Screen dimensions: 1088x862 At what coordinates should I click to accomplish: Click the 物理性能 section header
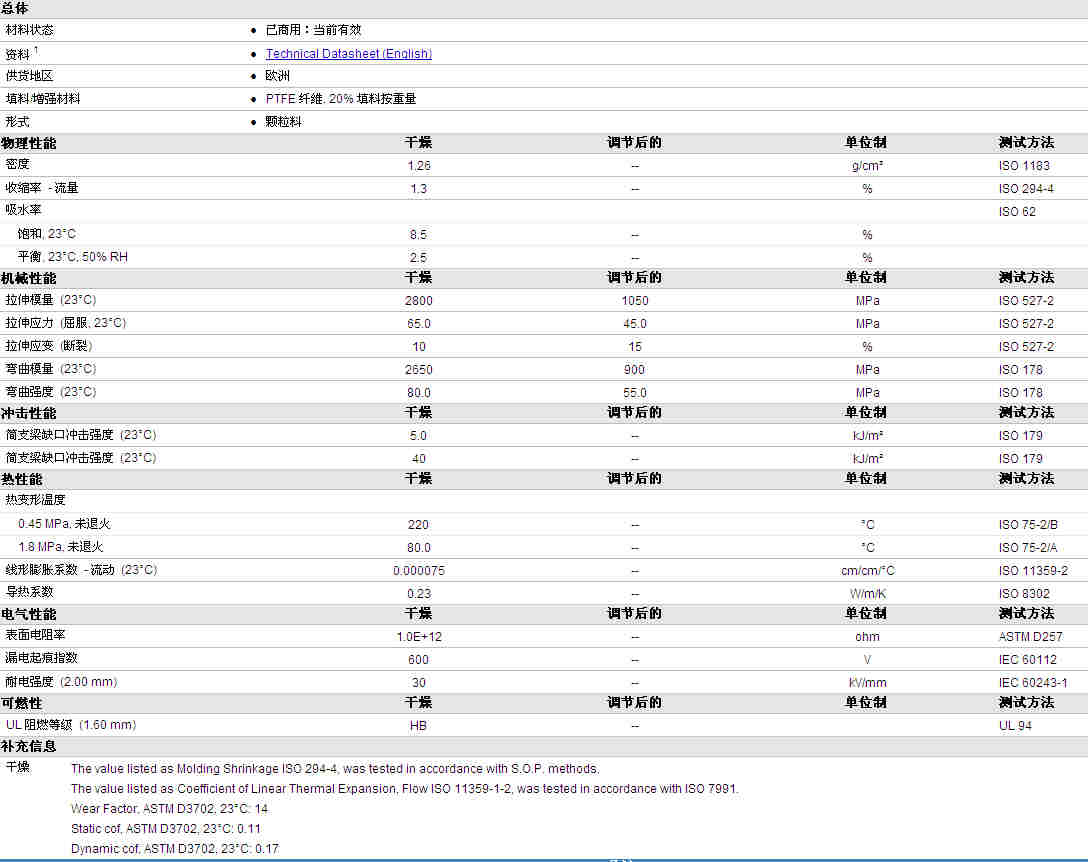click(28, 143)
